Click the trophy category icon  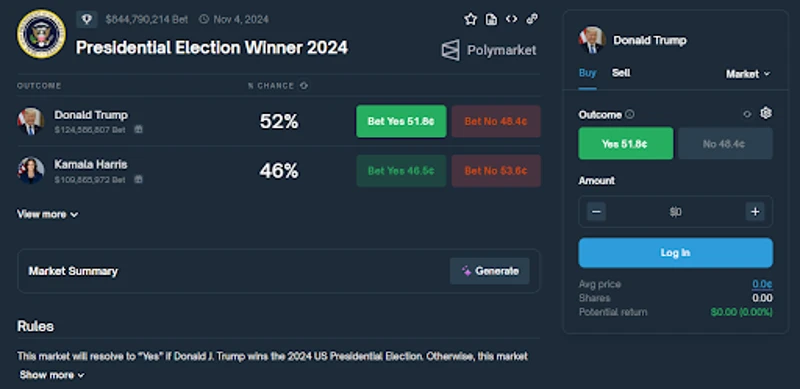point(87,19)
